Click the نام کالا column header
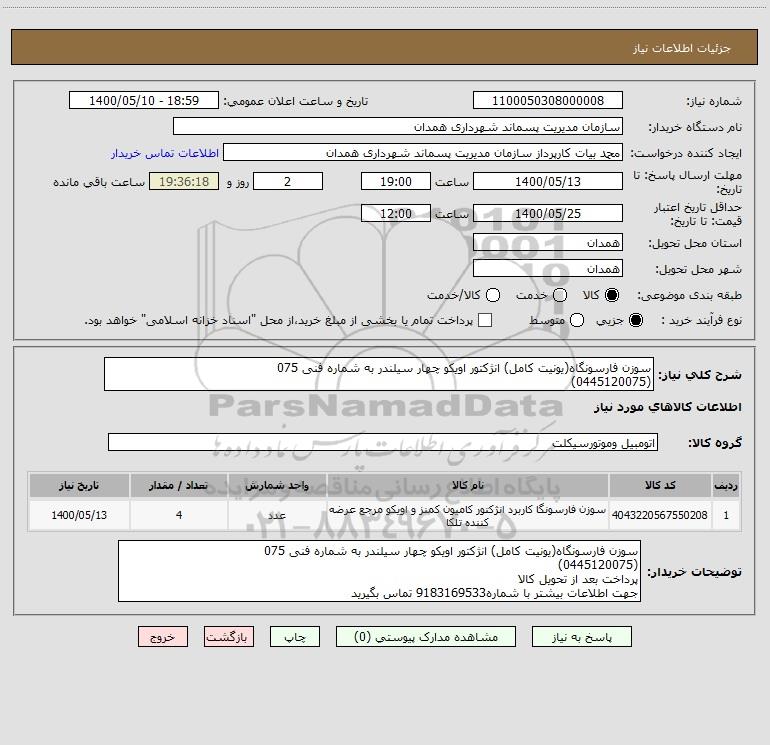Screen dimensions: 770x745 click(468, 486)
